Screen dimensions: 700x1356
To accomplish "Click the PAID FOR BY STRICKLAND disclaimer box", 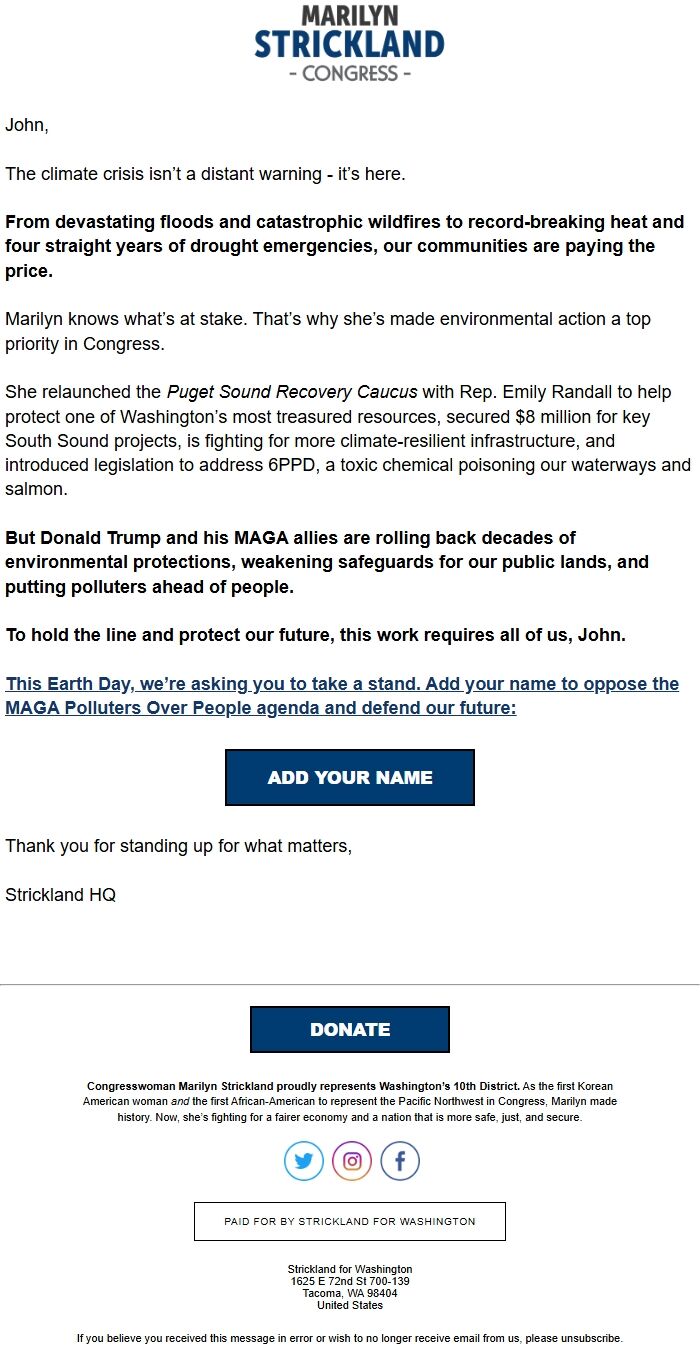I will pyautogui.click(x=350, y=1221).
